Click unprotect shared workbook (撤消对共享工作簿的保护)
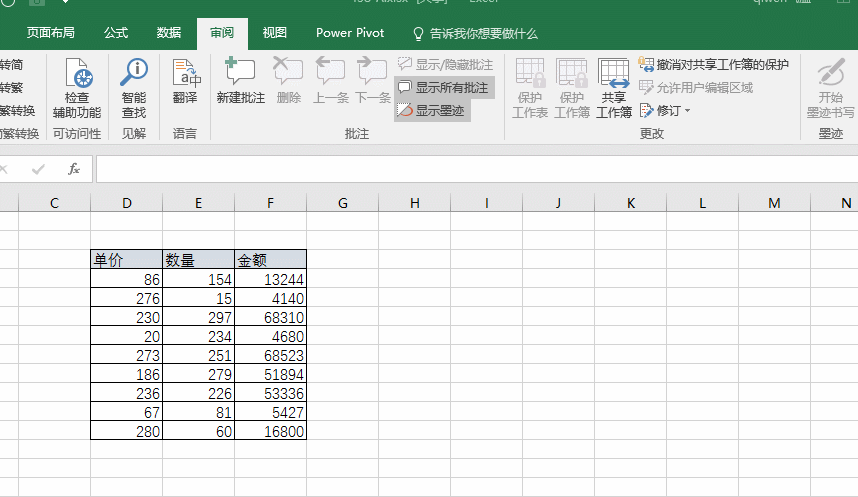The width and height of the screenshot is (858, 497). tap(714, 65)
